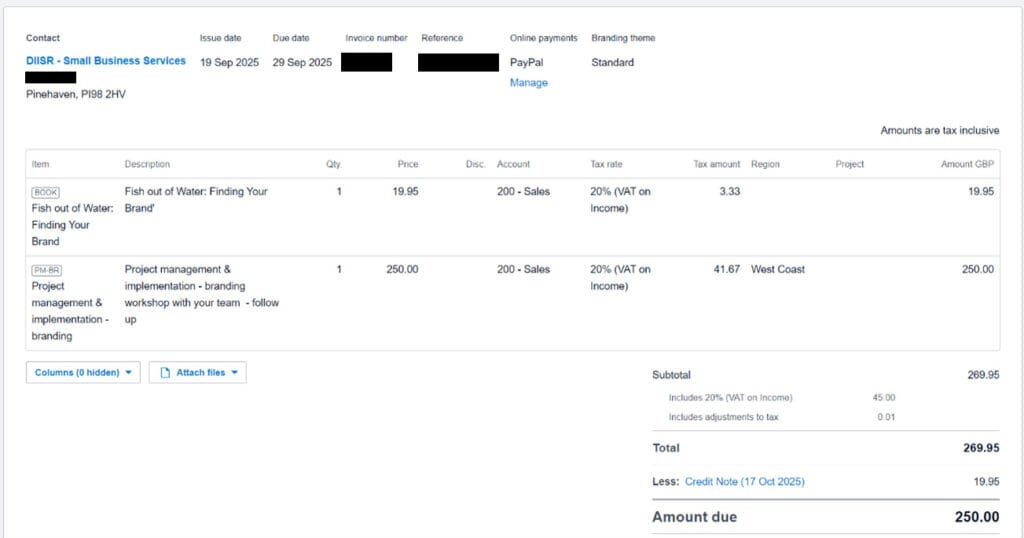Click the Manage link under PayPal

click(x=528, y=83)
